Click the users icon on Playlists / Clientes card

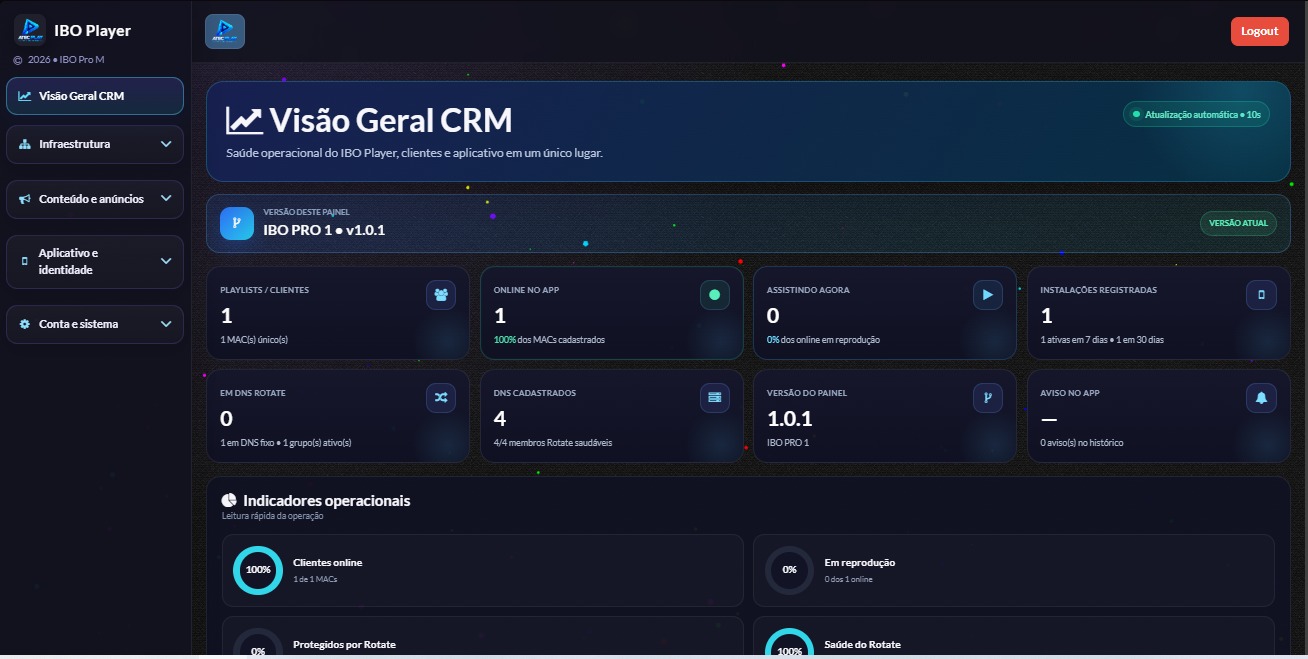441,295
